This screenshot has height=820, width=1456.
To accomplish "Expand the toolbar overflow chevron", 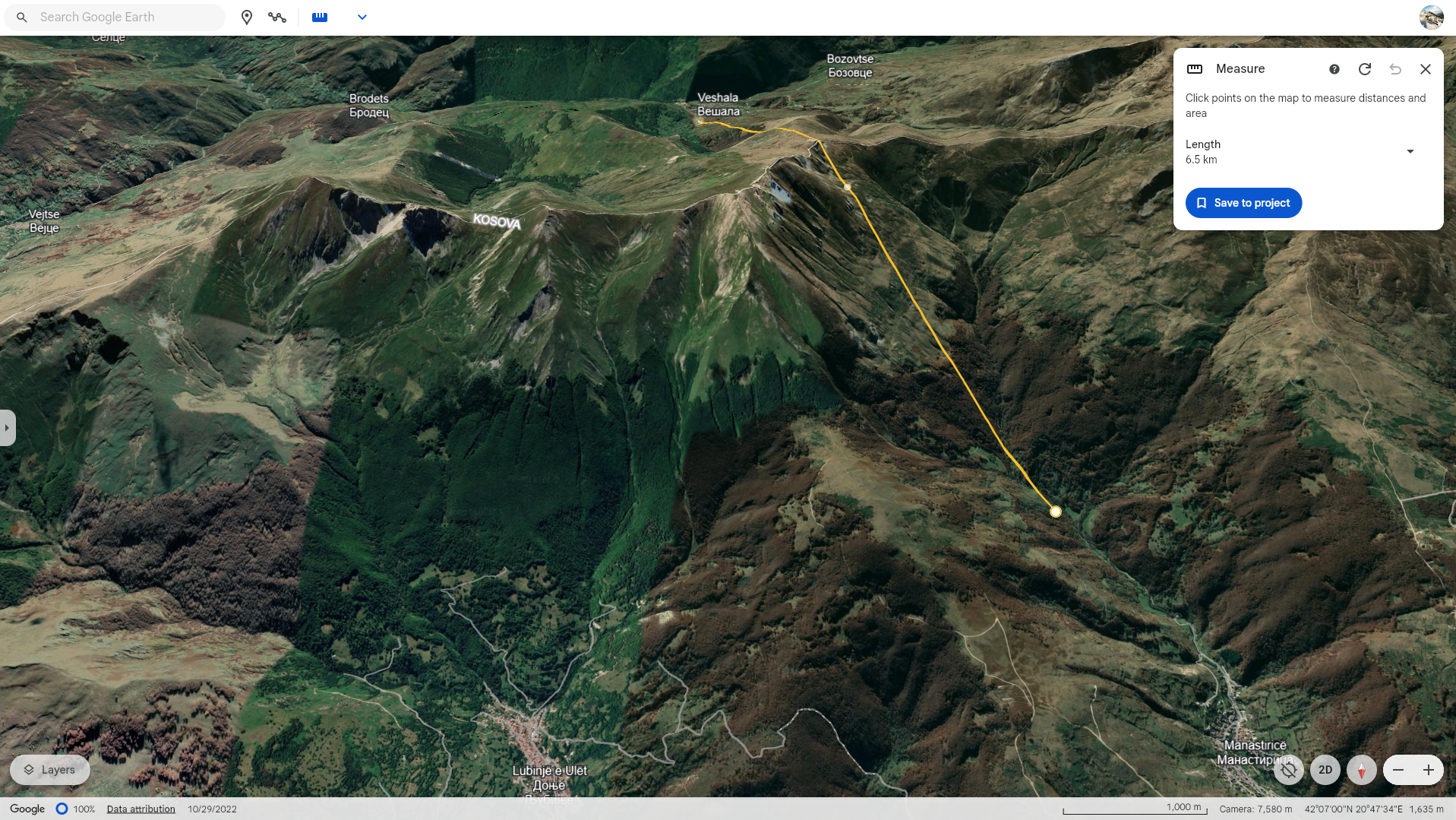I will tap(362, 17).
